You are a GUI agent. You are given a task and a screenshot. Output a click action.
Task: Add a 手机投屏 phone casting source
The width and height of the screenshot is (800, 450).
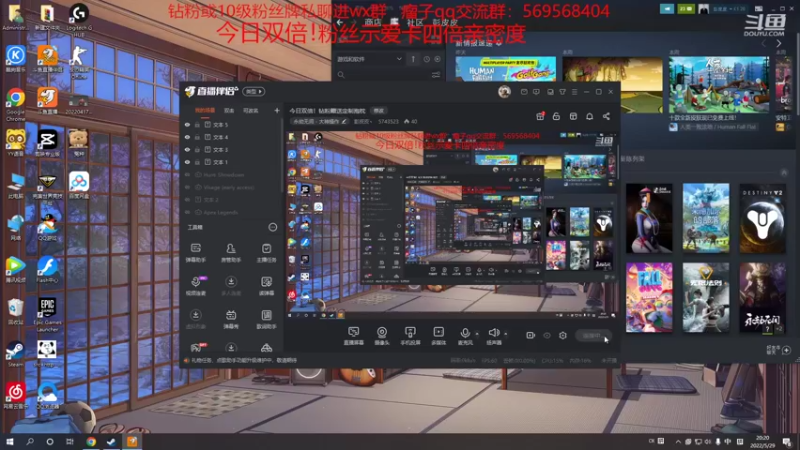(410, 336)
